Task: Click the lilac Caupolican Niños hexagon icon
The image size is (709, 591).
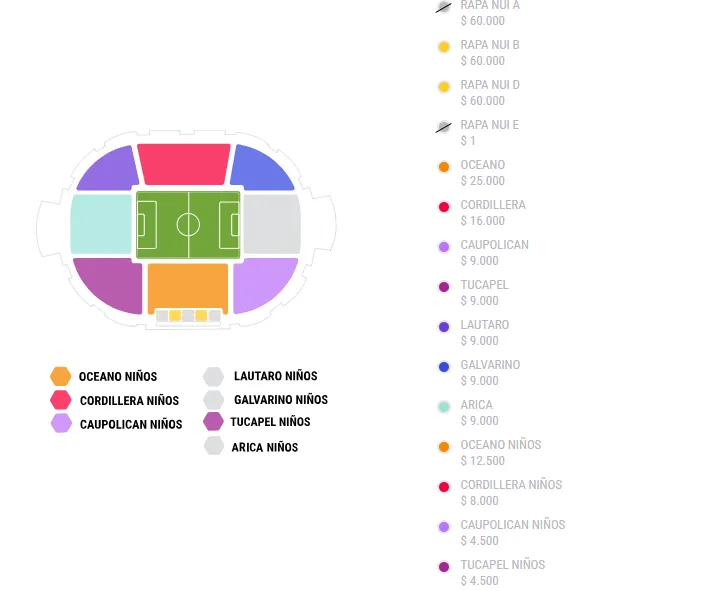Action: 61,423
